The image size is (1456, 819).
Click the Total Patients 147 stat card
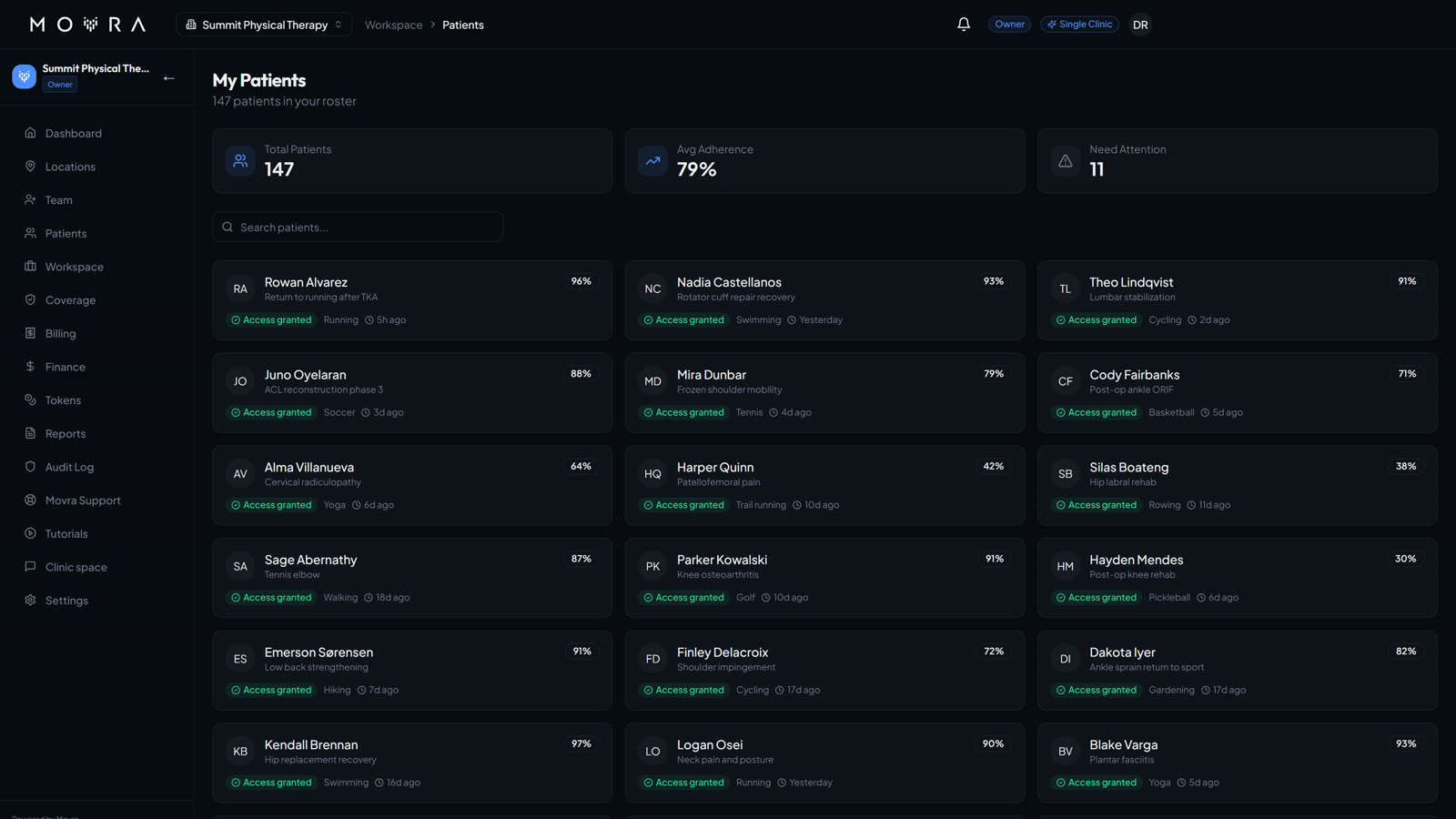tap(412, 160)
